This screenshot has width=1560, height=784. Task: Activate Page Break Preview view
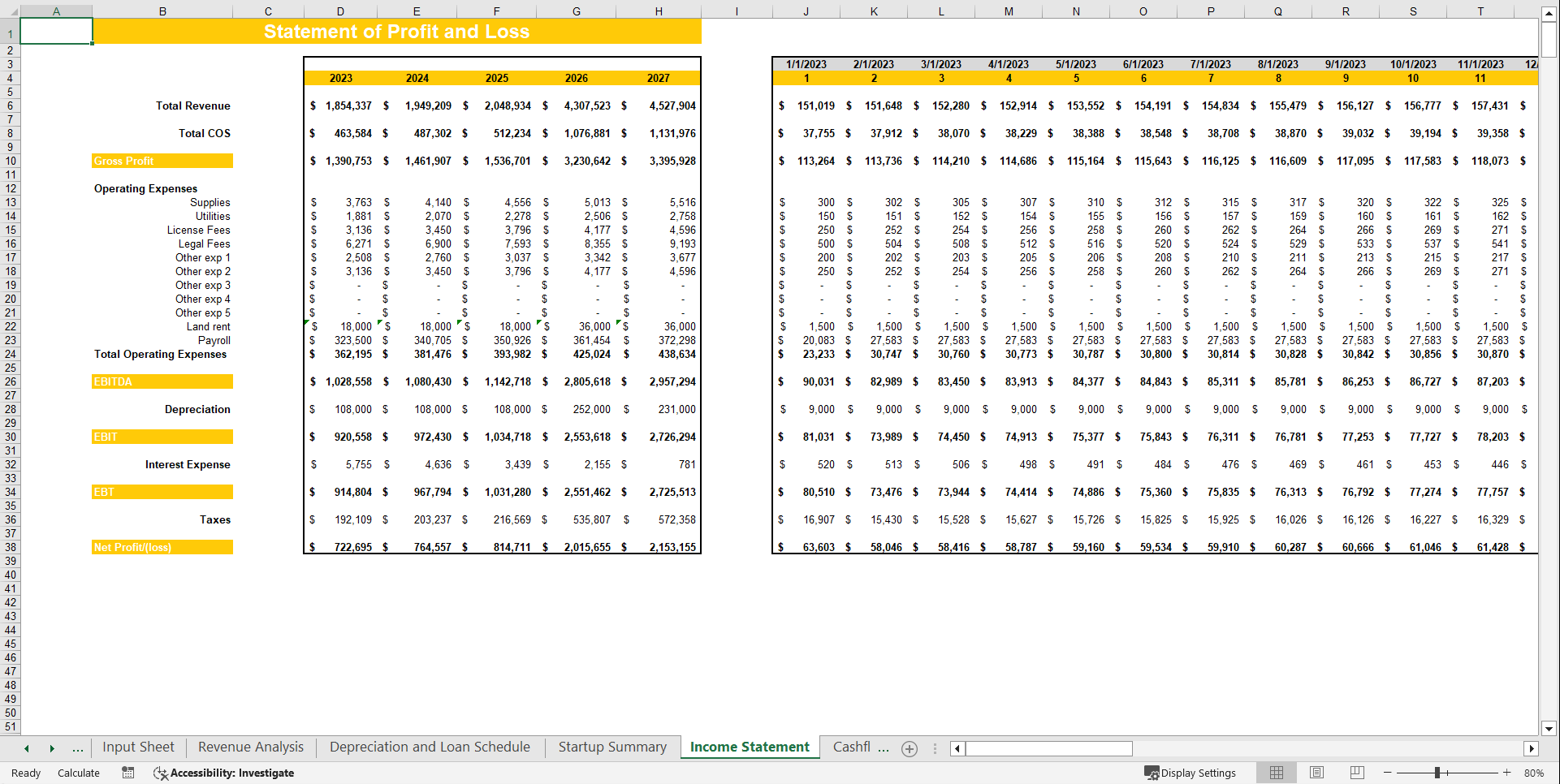[x=1357, y=773]
